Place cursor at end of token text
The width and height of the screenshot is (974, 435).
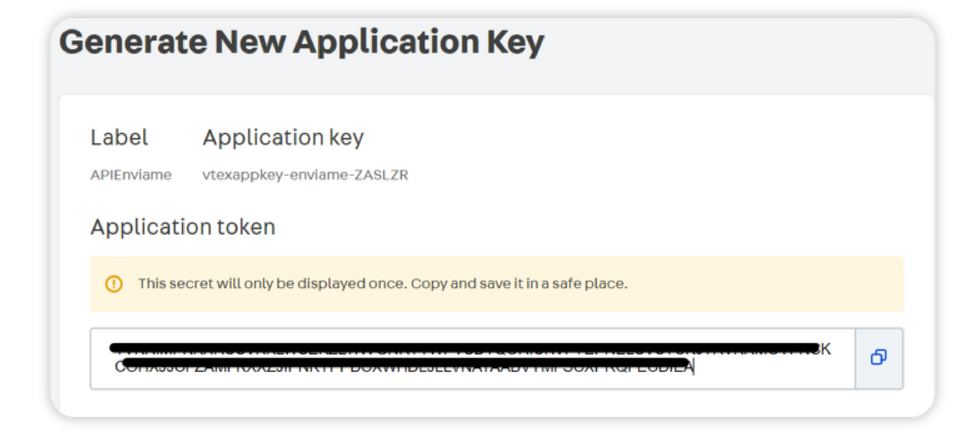(694, 368)
